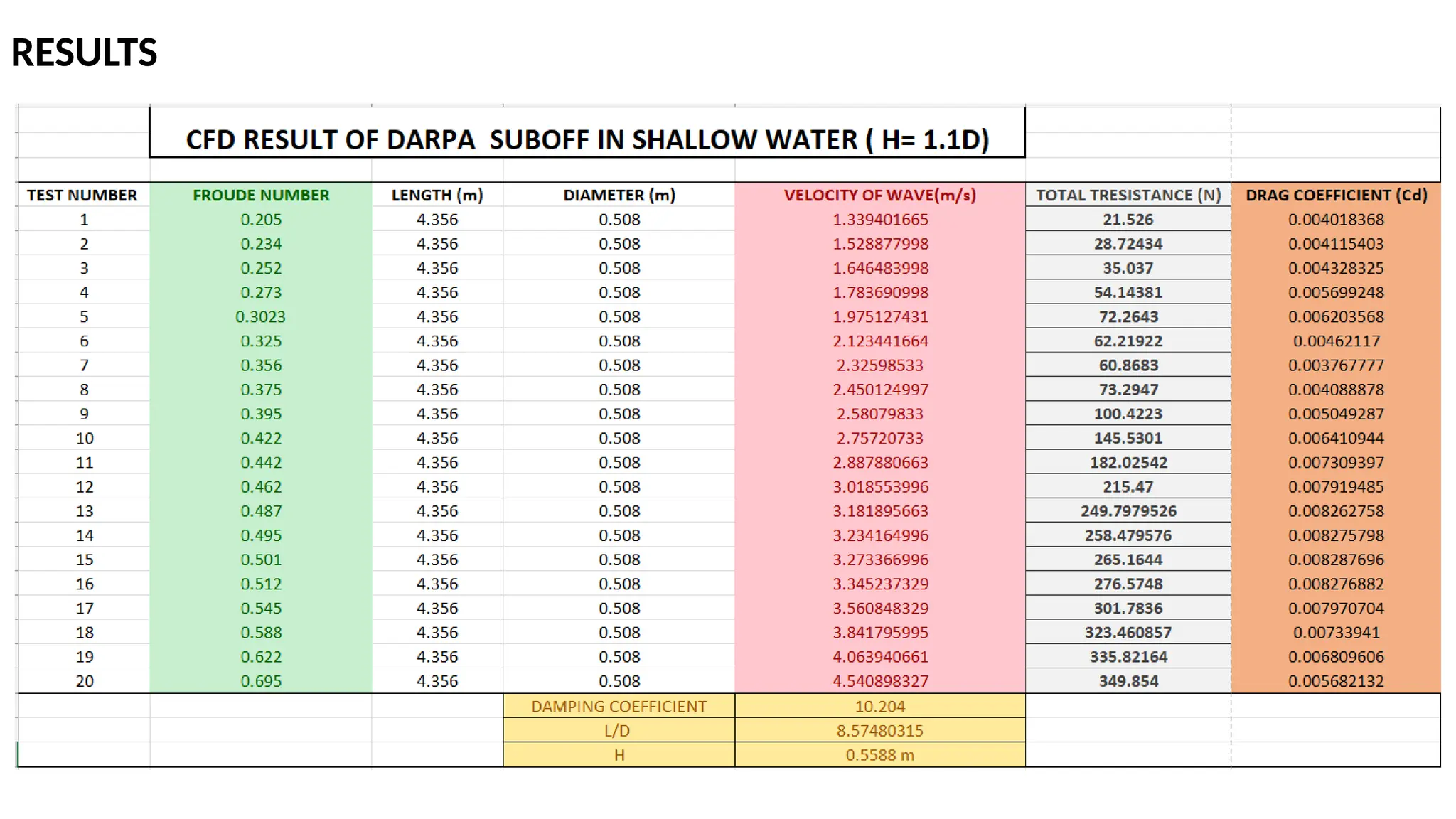
Task: Click the VELOCITY OF WAVE(m/s) header
Action: coord(879,195)
